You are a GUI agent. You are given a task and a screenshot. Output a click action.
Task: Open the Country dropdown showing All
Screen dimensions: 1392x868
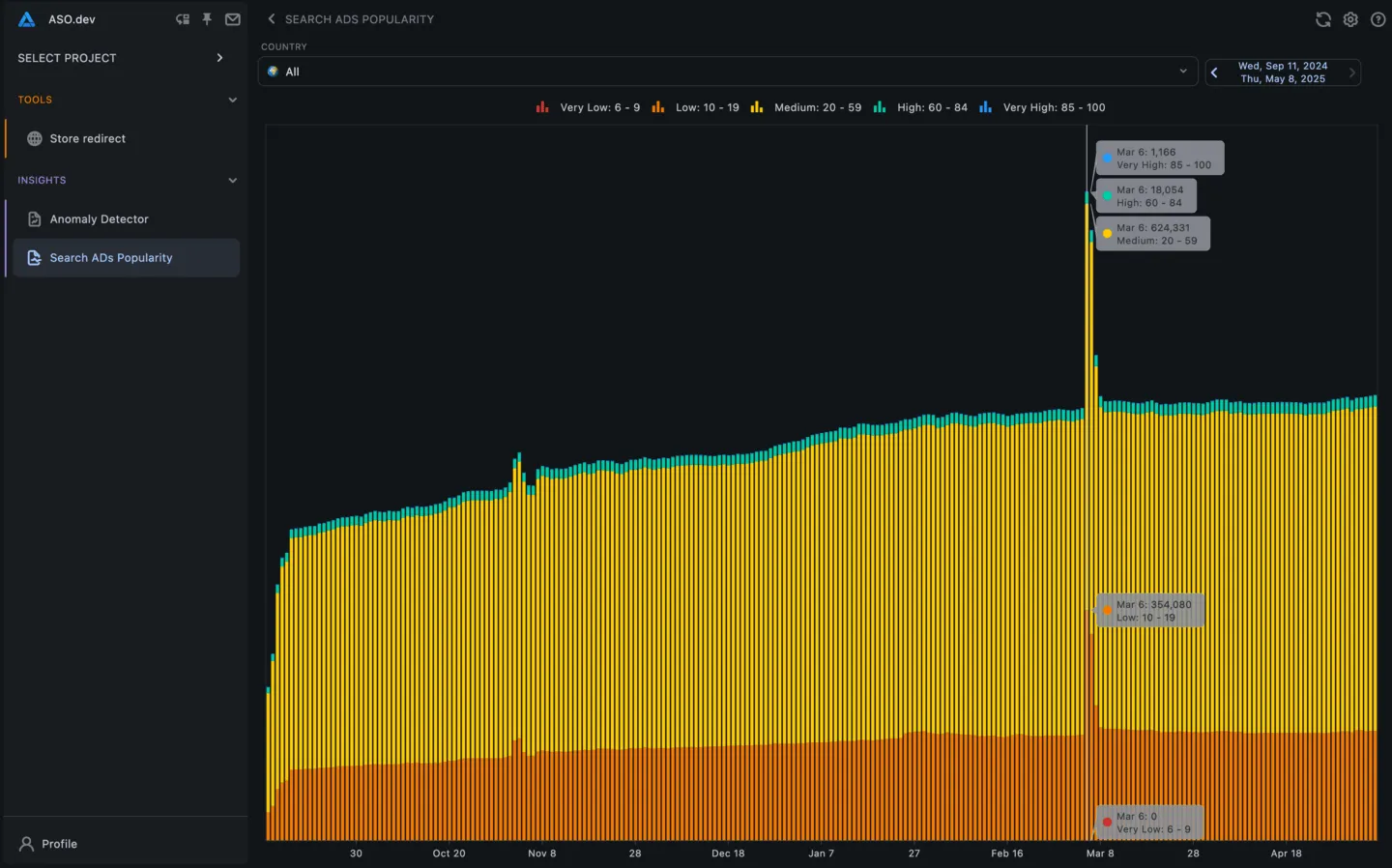(727, 71)
